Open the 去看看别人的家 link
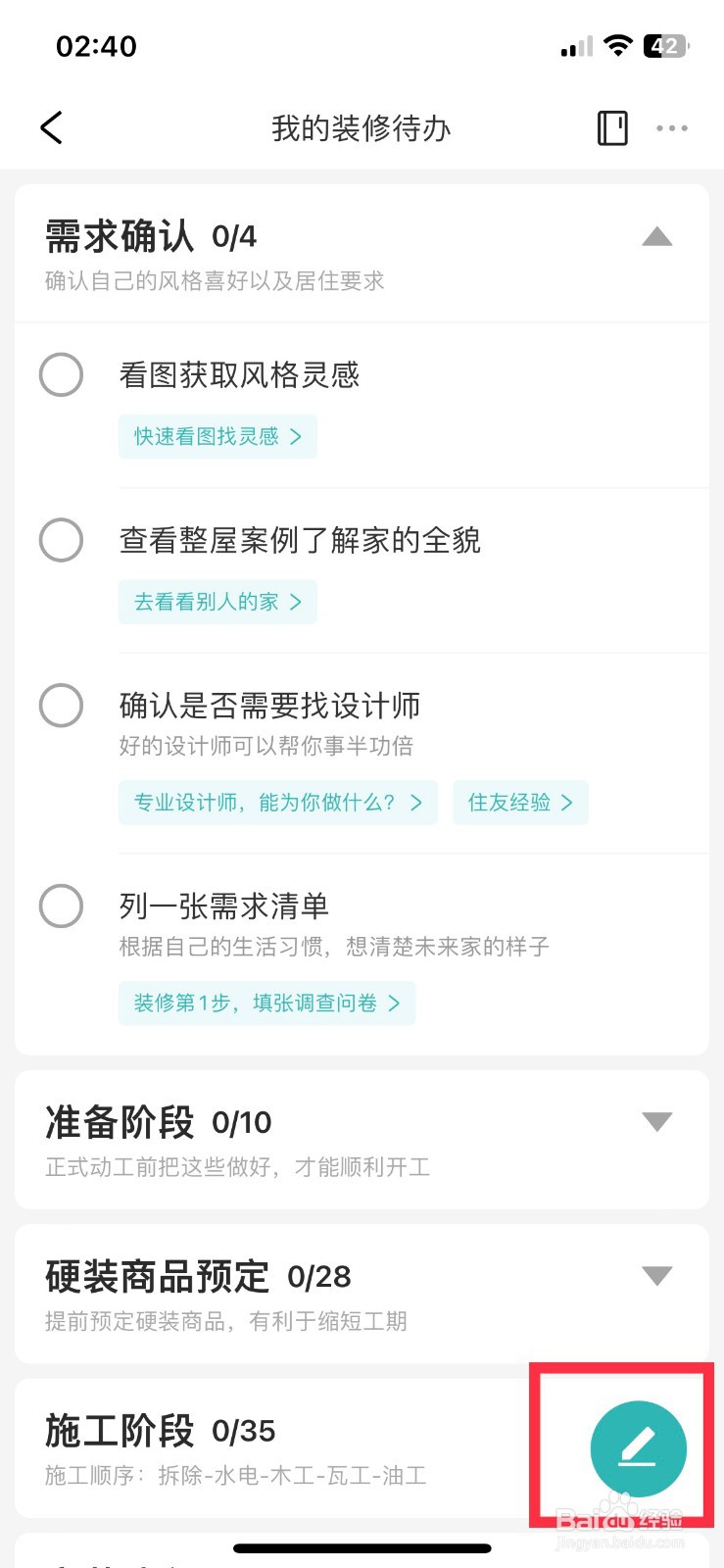724x1568 pixels. coord(217,602)
